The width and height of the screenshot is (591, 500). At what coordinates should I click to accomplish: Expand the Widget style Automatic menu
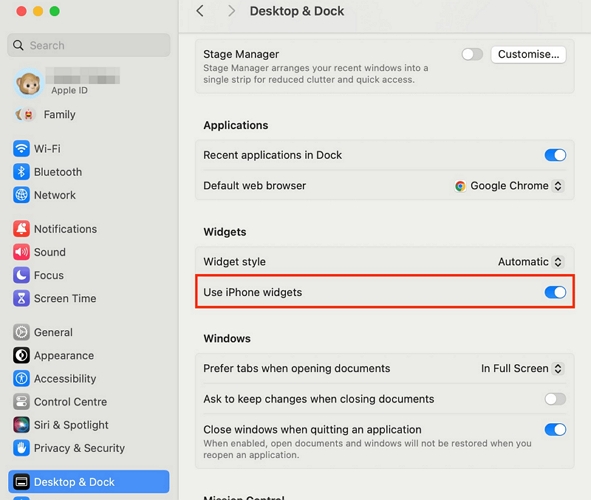pos(531,261)
